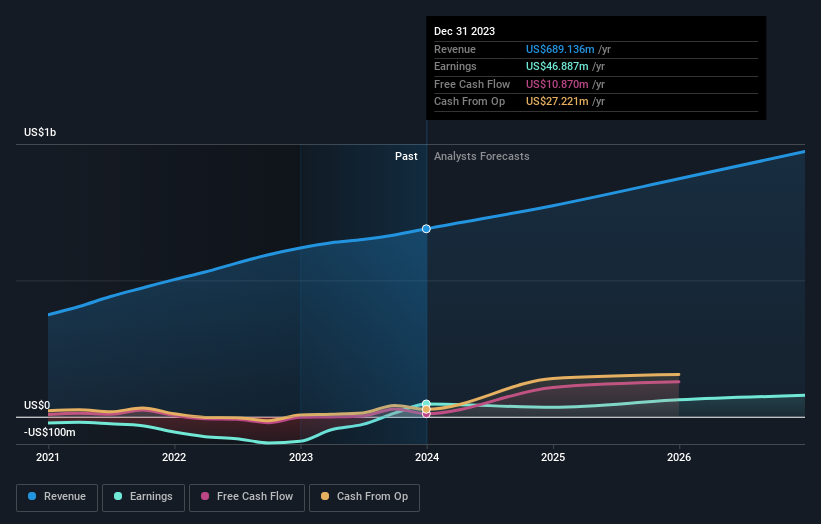Click the Revenue data point at 2024

click(x=426, y=229)
